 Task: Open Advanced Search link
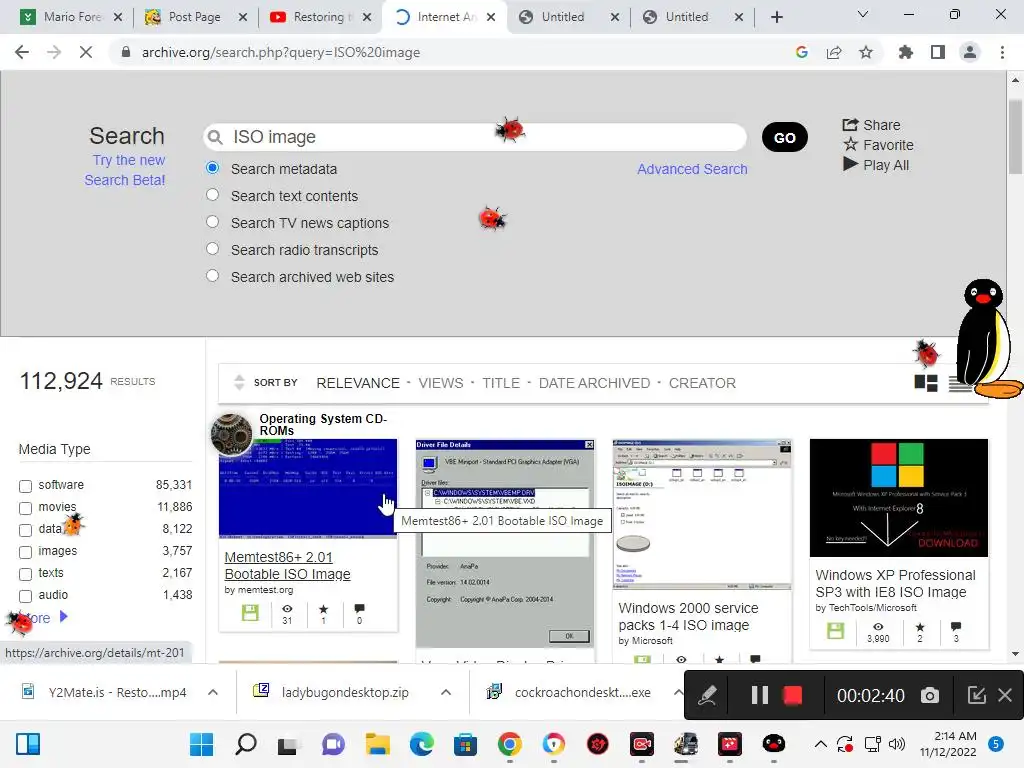pos(692,169)
